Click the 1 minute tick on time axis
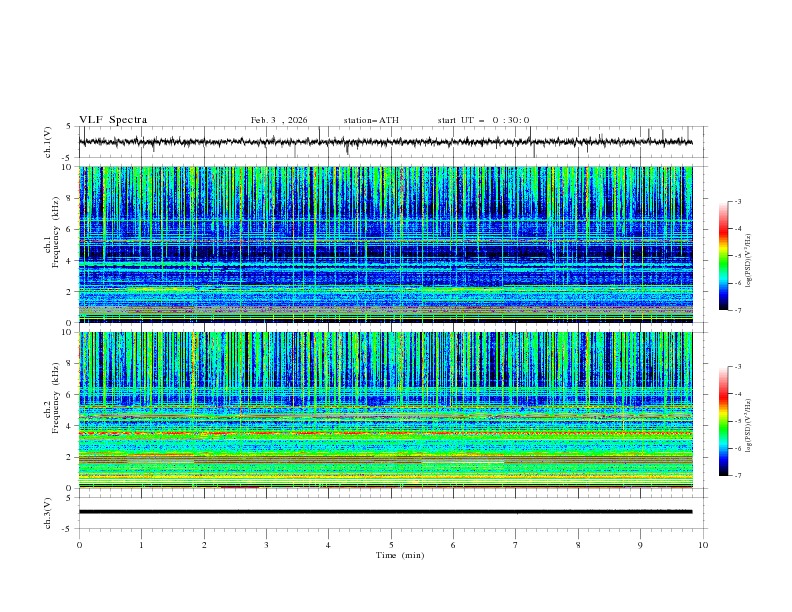This screenshot has height=612, width=792. [142, 545]
